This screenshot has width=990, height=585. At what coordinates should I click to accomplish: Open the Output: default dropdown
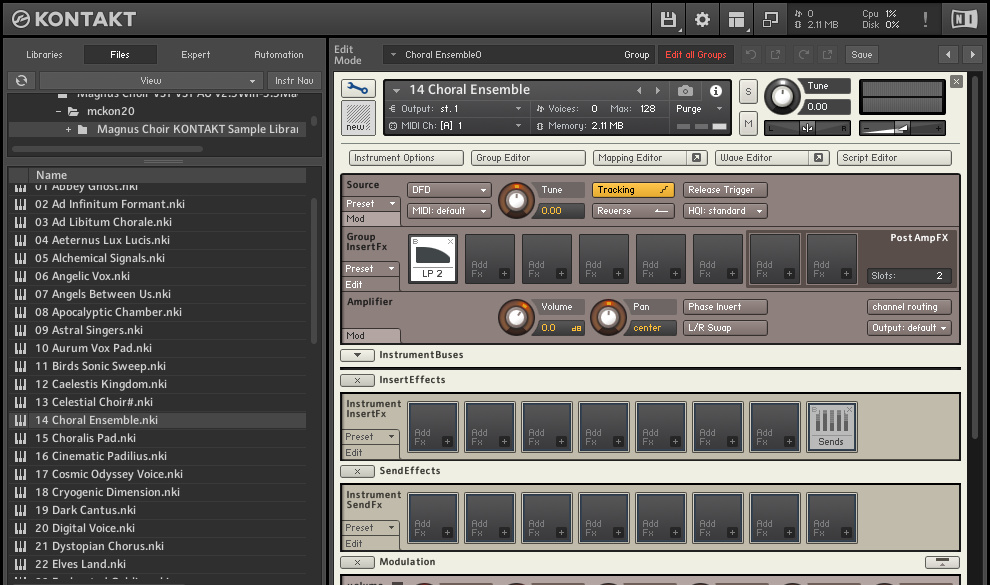tap(909, 328)
